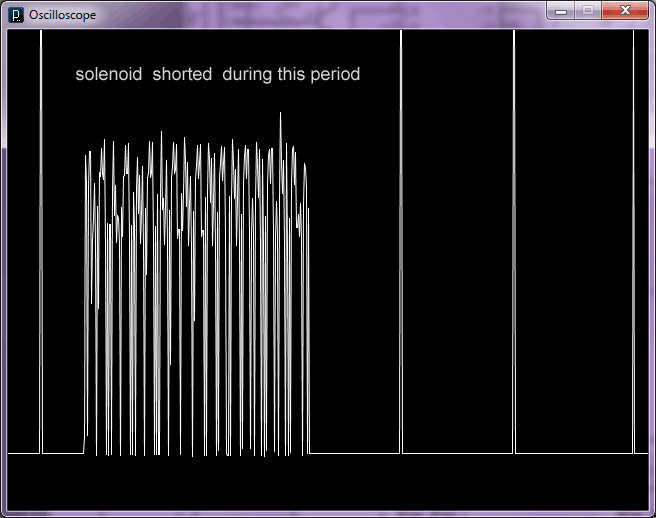The image size is (656, 518).
Task: Click the 'solenoid shorted during this period' annotation
Action: coord(218,74)
